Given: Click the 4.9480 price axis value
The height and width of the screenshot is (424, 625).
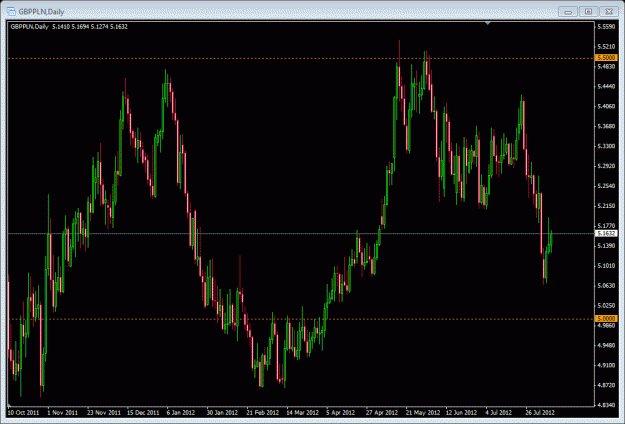Looking at the screenshot, I should pyautogui.click(x=606, y=345).
